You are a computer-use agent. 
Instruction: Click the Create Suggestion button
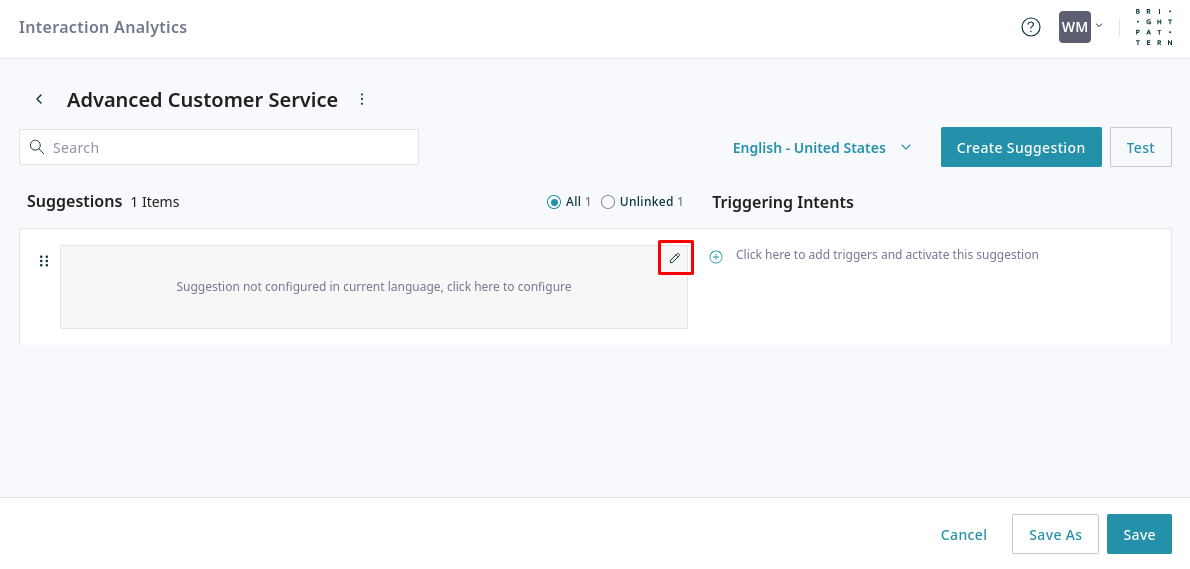click(1020, 147)
